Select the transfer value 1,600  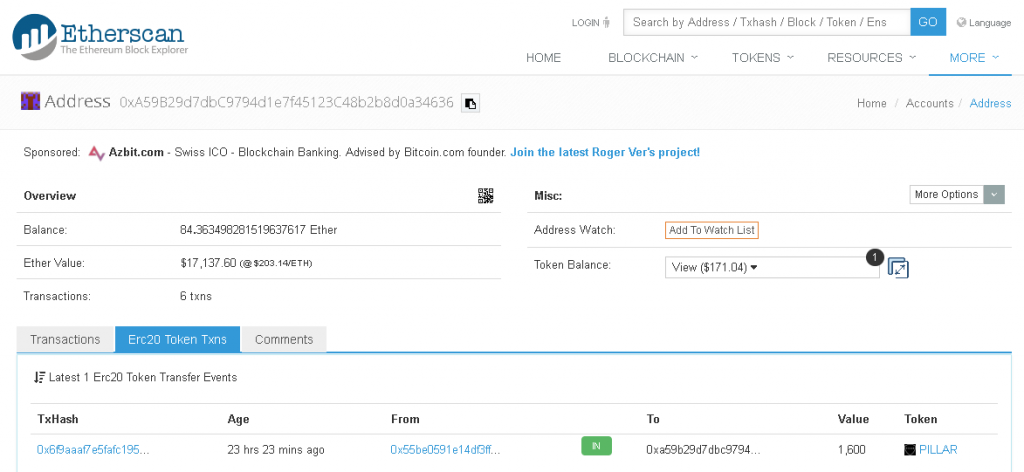851,450
